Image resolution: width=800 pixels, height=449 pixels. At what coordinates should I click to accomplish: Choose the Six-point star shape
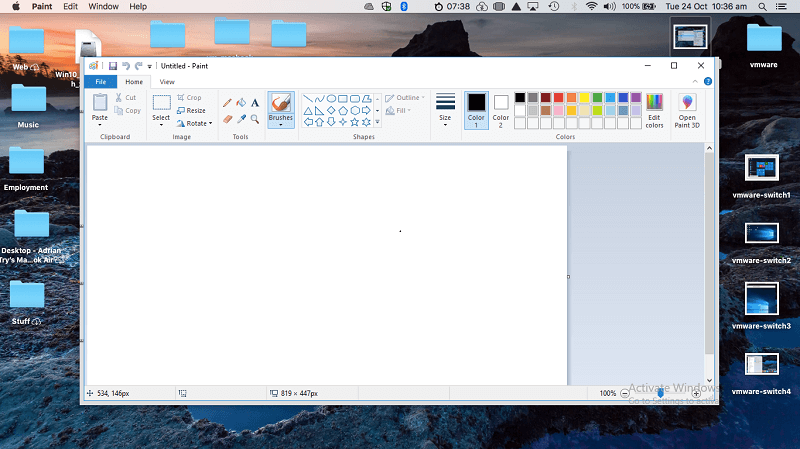click(366, 122)
